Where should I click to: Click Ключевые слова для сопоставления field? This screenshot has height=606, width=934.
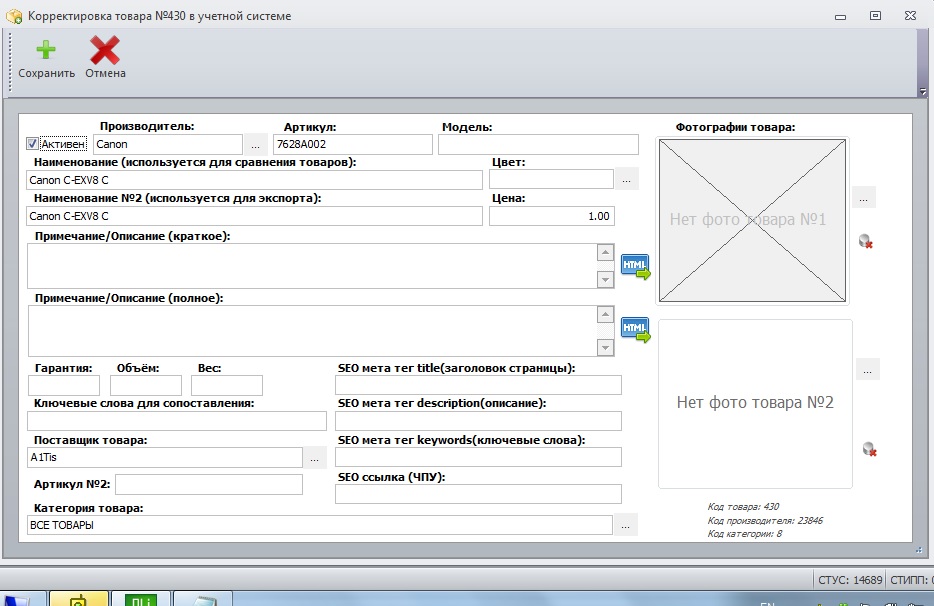tap(177, 421)
